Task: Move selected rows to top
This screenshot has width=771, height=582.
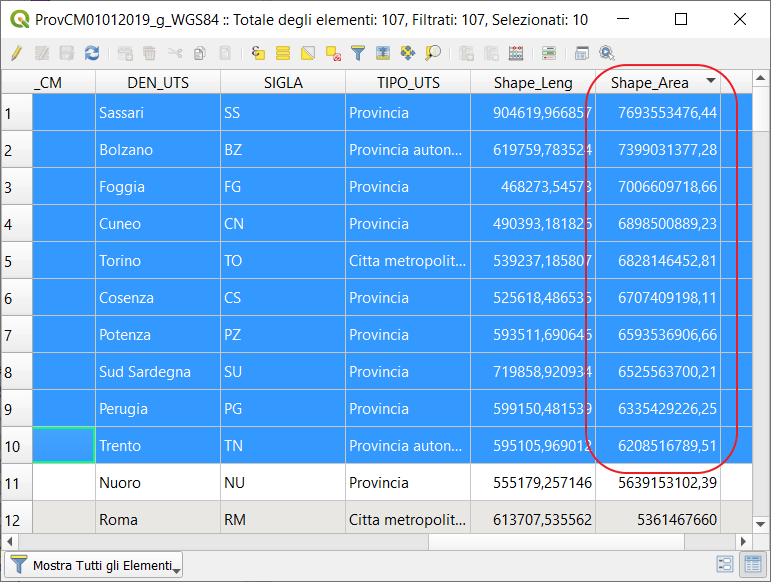Action: [x=383, y=53]
